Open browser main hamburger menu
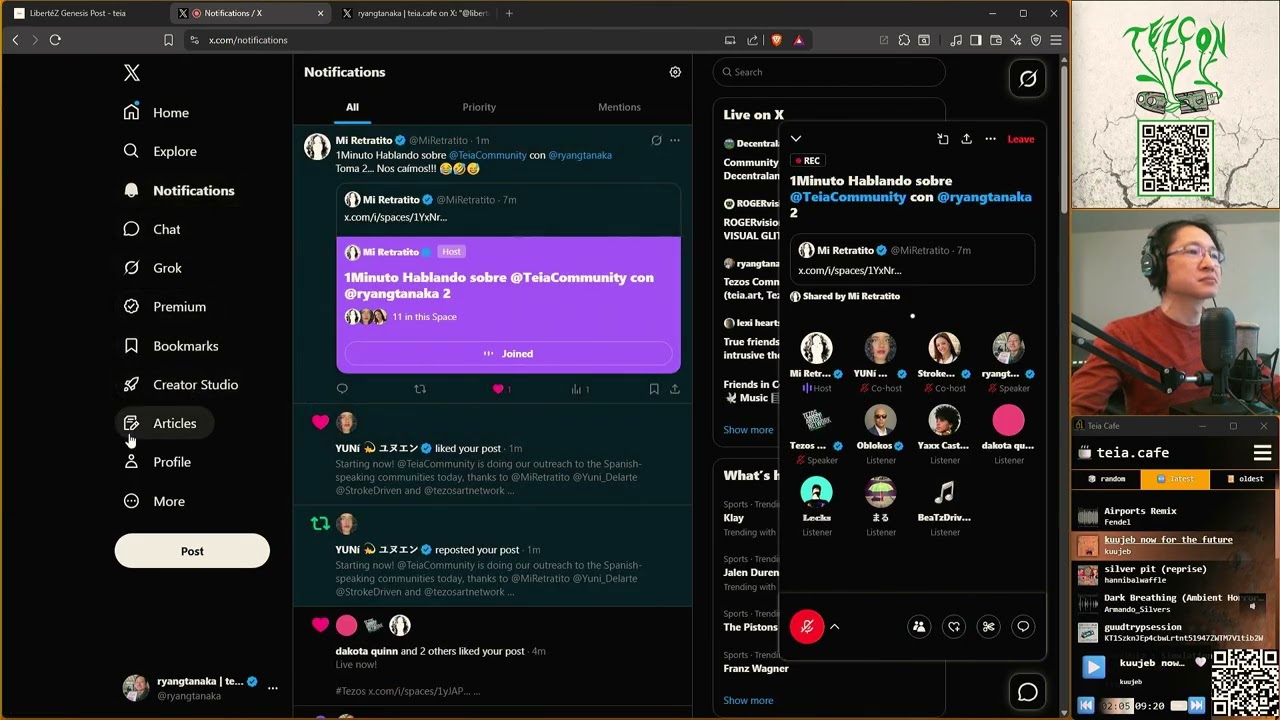 (1056, 40)
